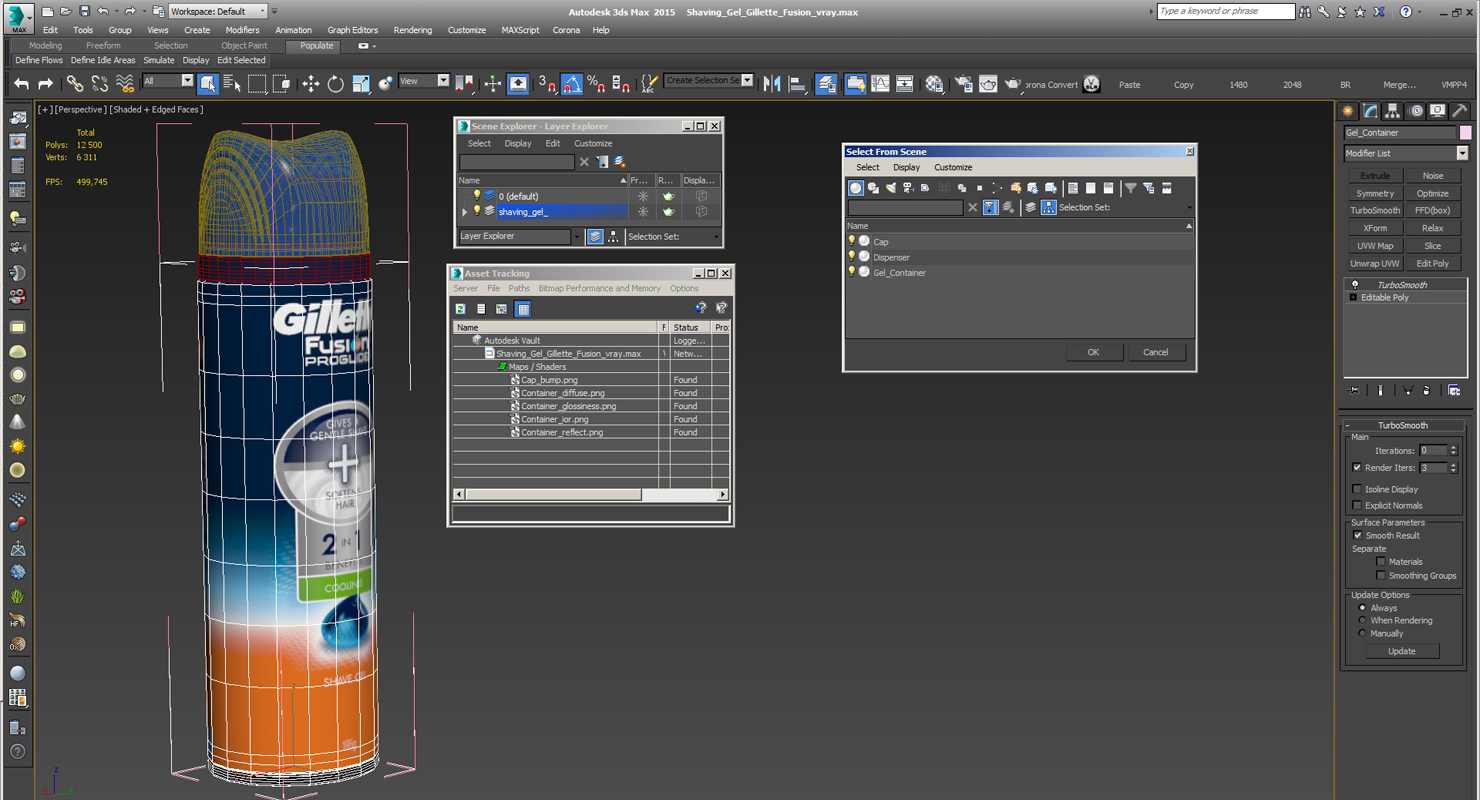The width and height of the screenshot is (1480, 800).
Task: Switch to the Hierarchy command panel tab
Action: (x=1393, y=111)
